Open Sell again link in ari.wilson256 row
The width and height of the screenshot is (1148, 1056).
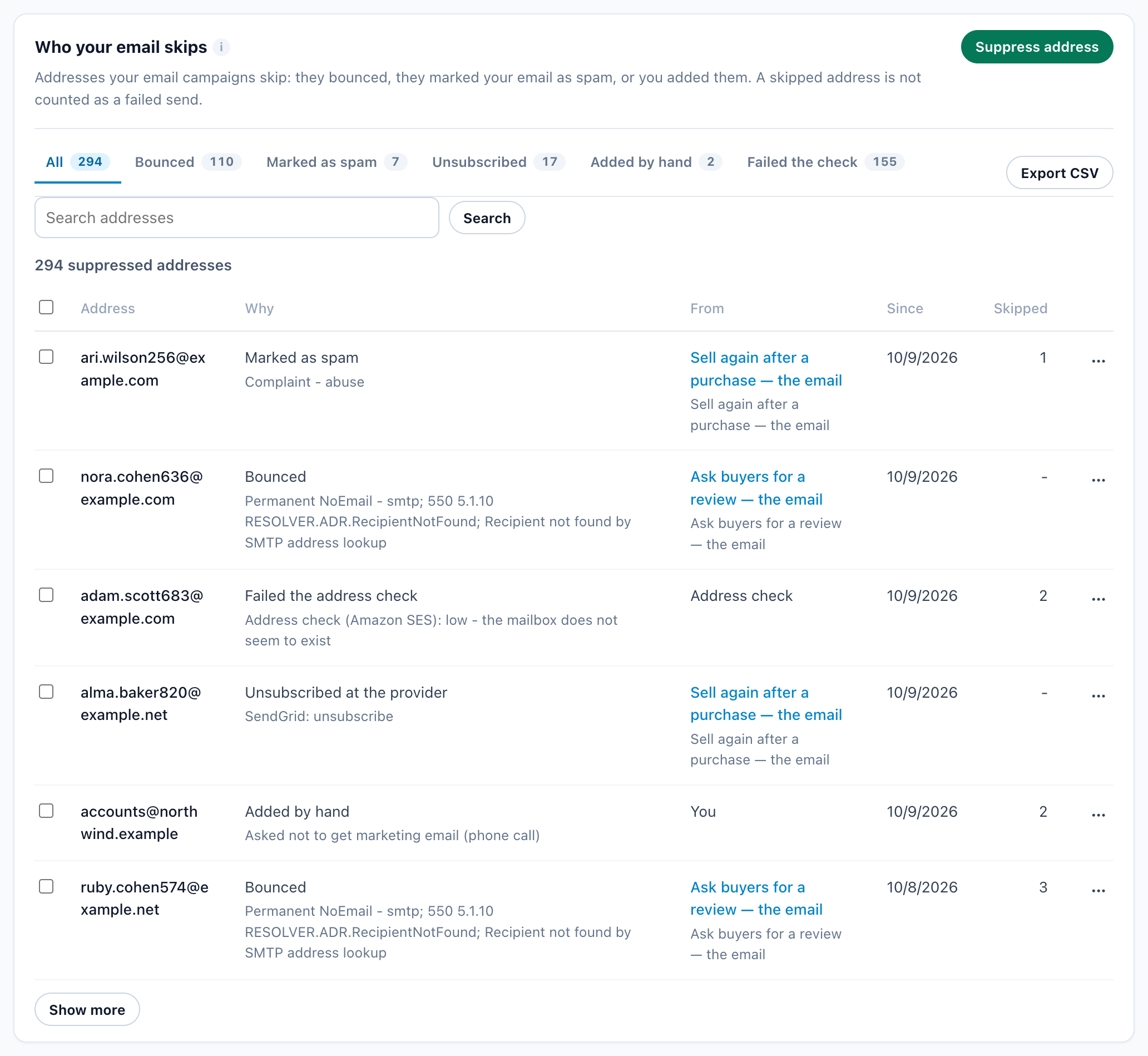pyautogui.click(x=766, y=369)
